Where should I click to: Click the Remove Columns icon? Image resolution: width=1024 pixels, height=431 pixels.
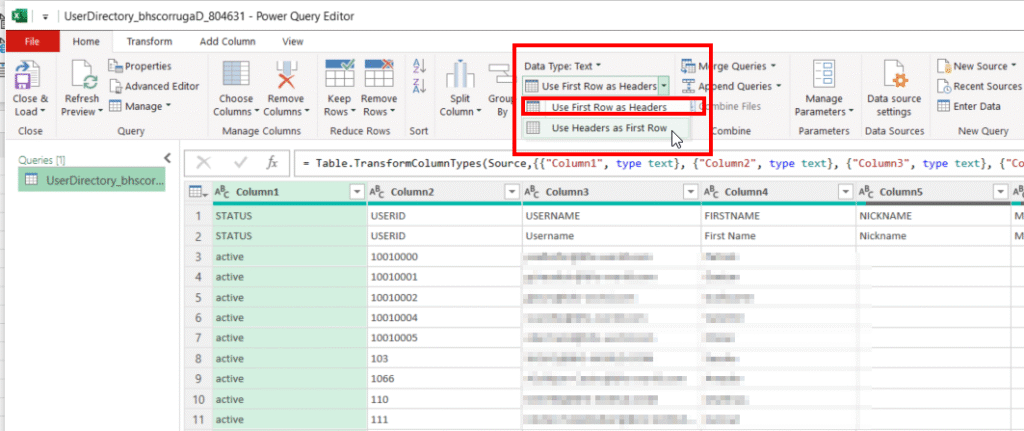[286, 77]
